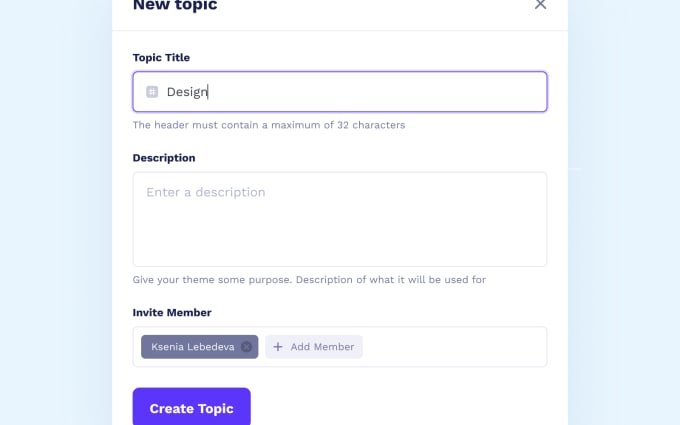680x425 pixels.
Task: Click the grid icon in Topic Title field
Action: coord(152,92)
